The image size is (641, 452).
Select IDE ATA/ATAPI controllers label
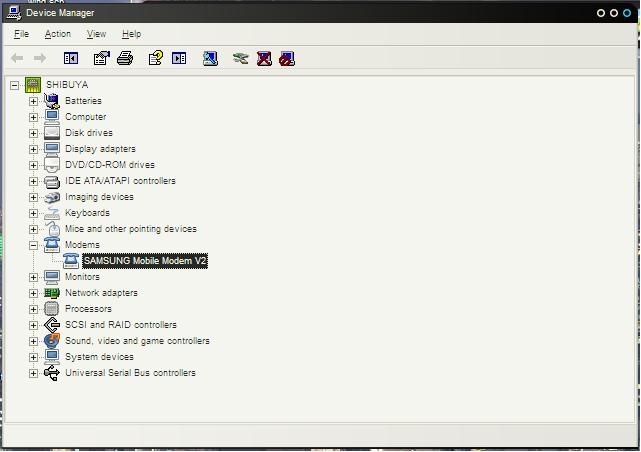pos(120,181)
